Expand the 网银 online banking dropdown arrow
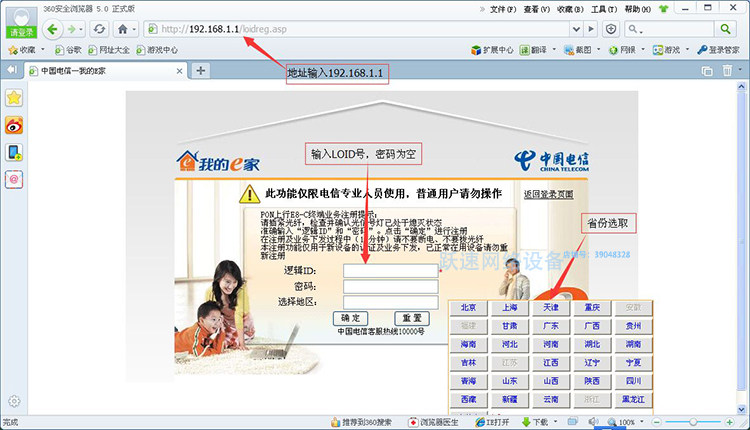Image resolution: width=750 pixels, height=430 pixels. (643, 49)
